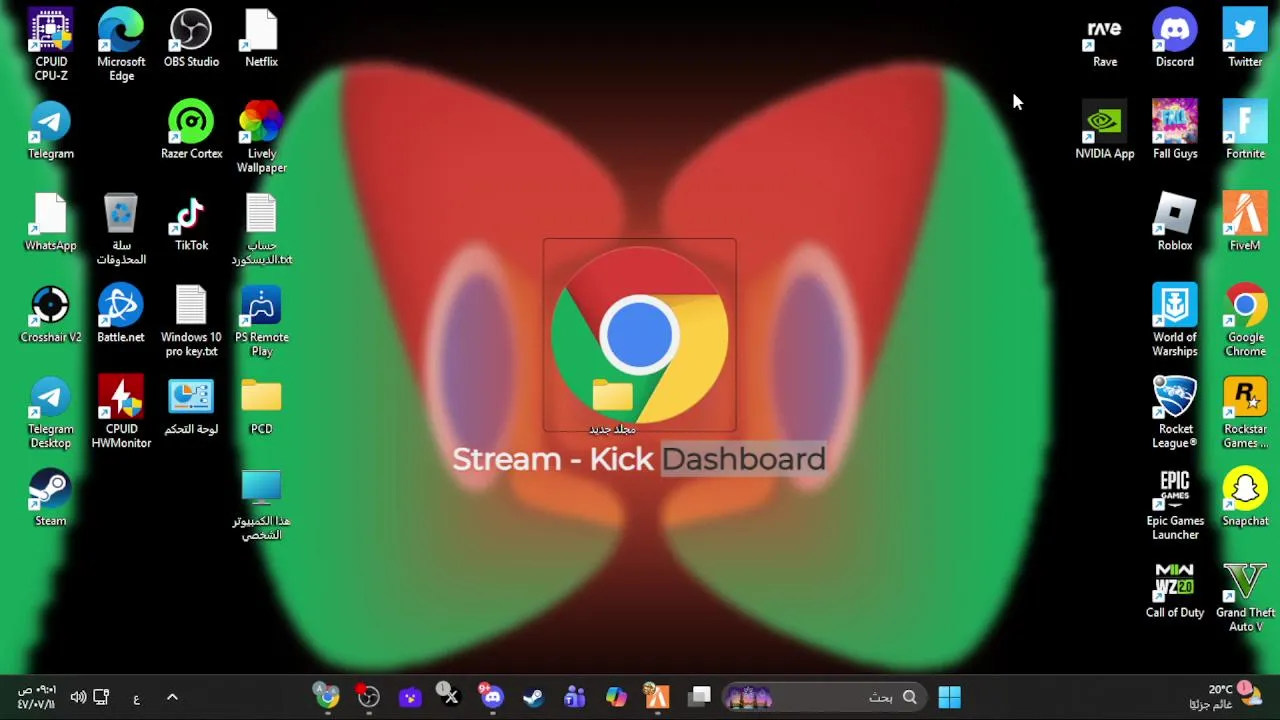Screen dimensions: 1280x720
Task: Select the Crosshair V2 desktop icon
Action: click(51, 314)
